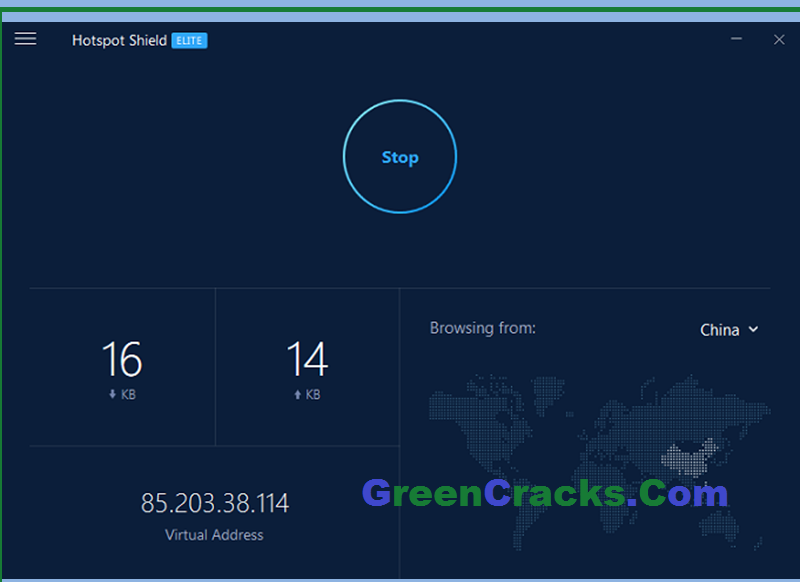Close the Hotspot Shield window

779,39
